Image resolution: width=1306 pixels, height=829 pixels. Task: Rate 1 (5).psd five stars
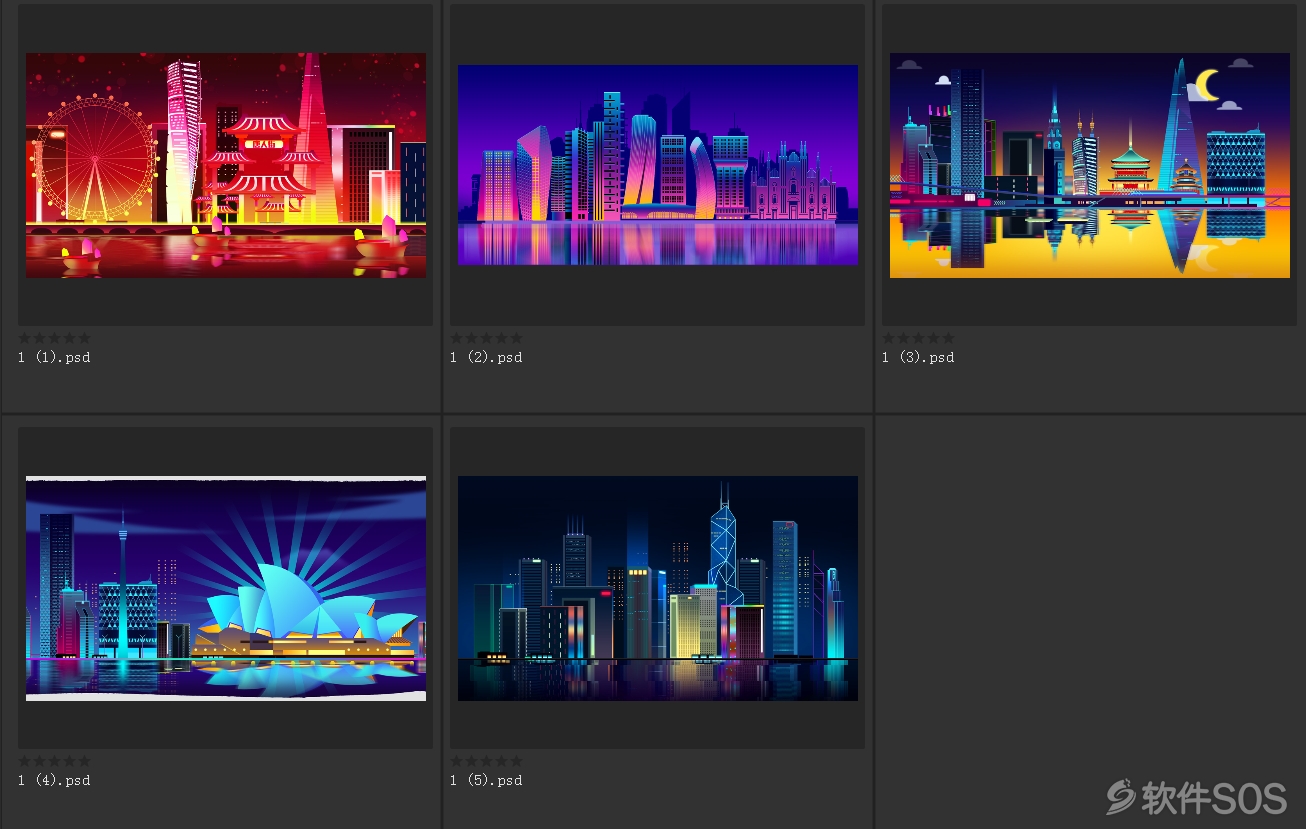coord(517,761)
